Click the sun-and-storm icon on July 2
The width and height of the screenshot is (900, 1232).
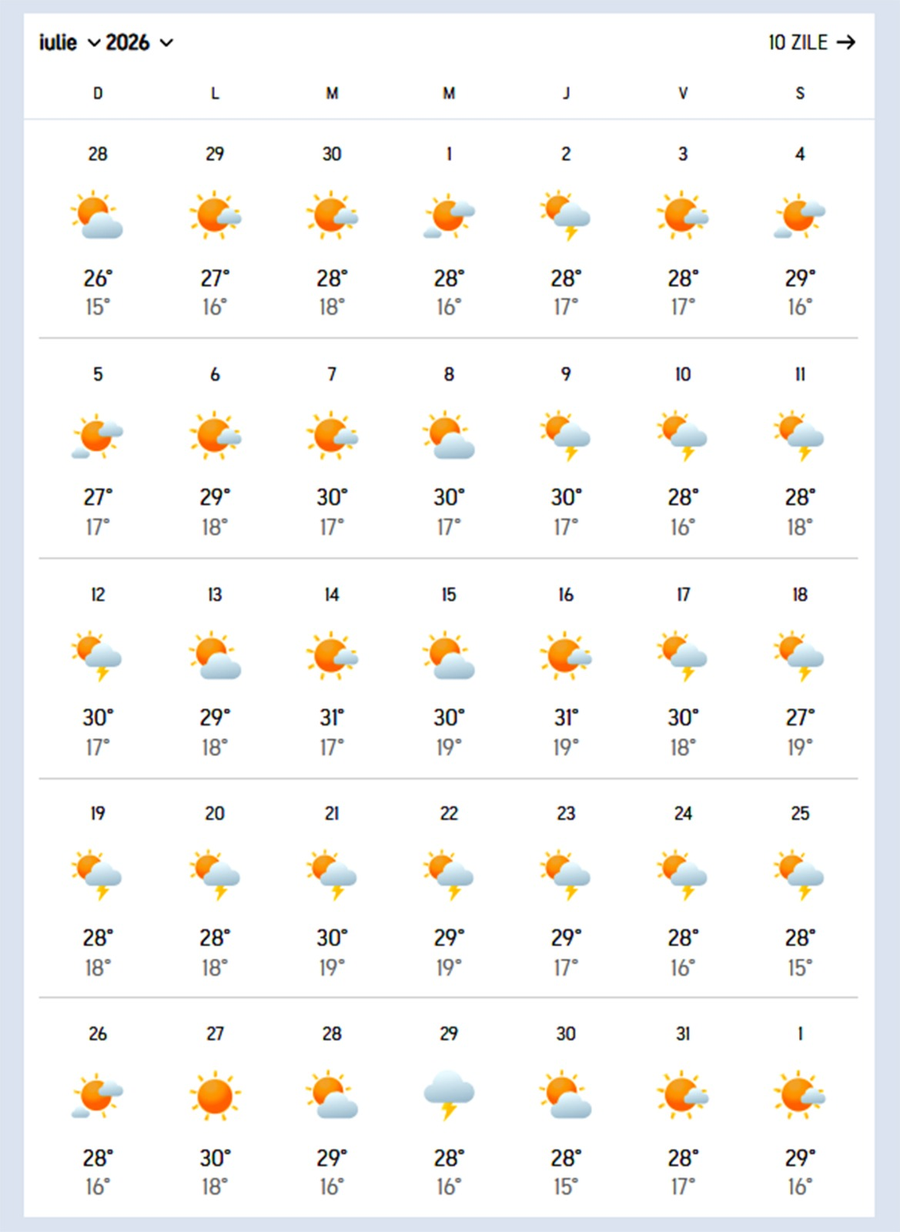[x=566, y=215]
